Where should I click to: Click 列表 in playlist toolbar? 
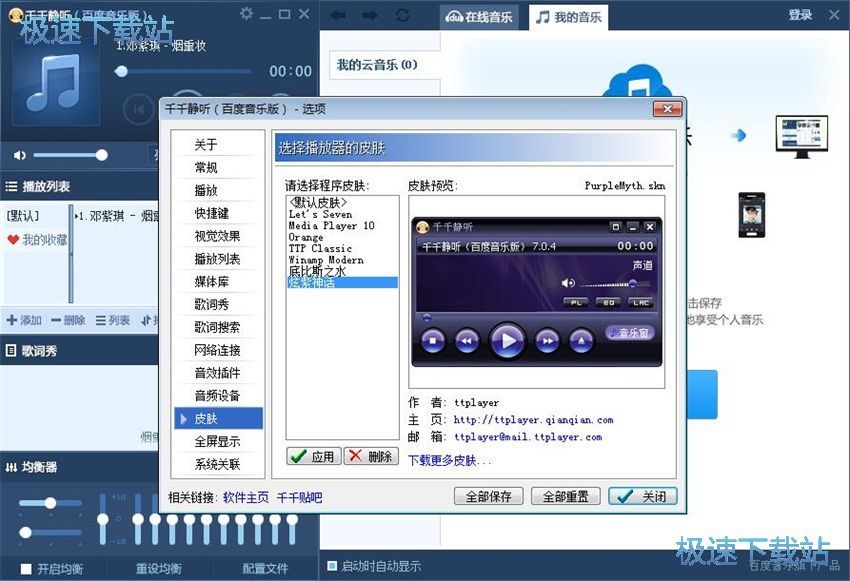(x=113, y=320)
